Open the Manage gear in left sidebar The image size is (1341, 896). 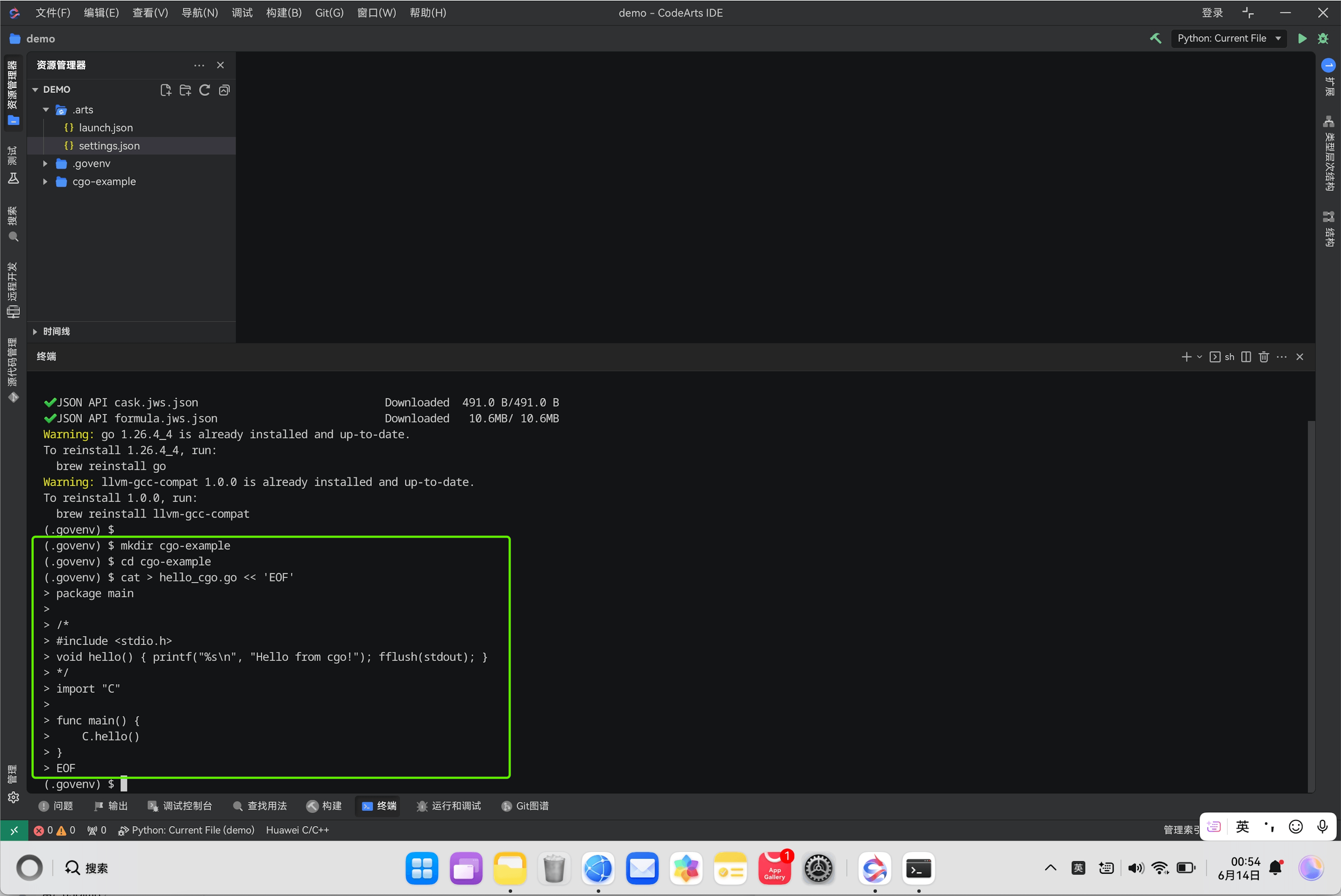click(x=13, y=797)
